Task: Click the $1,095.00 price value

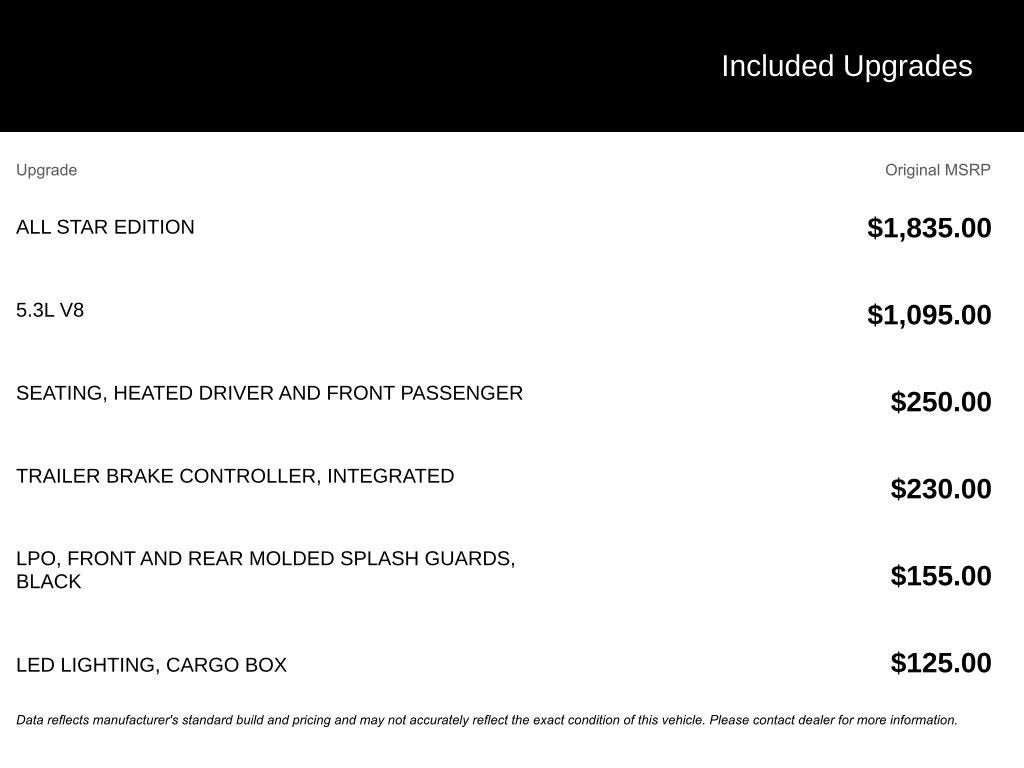Action: (x=929, y=315)
